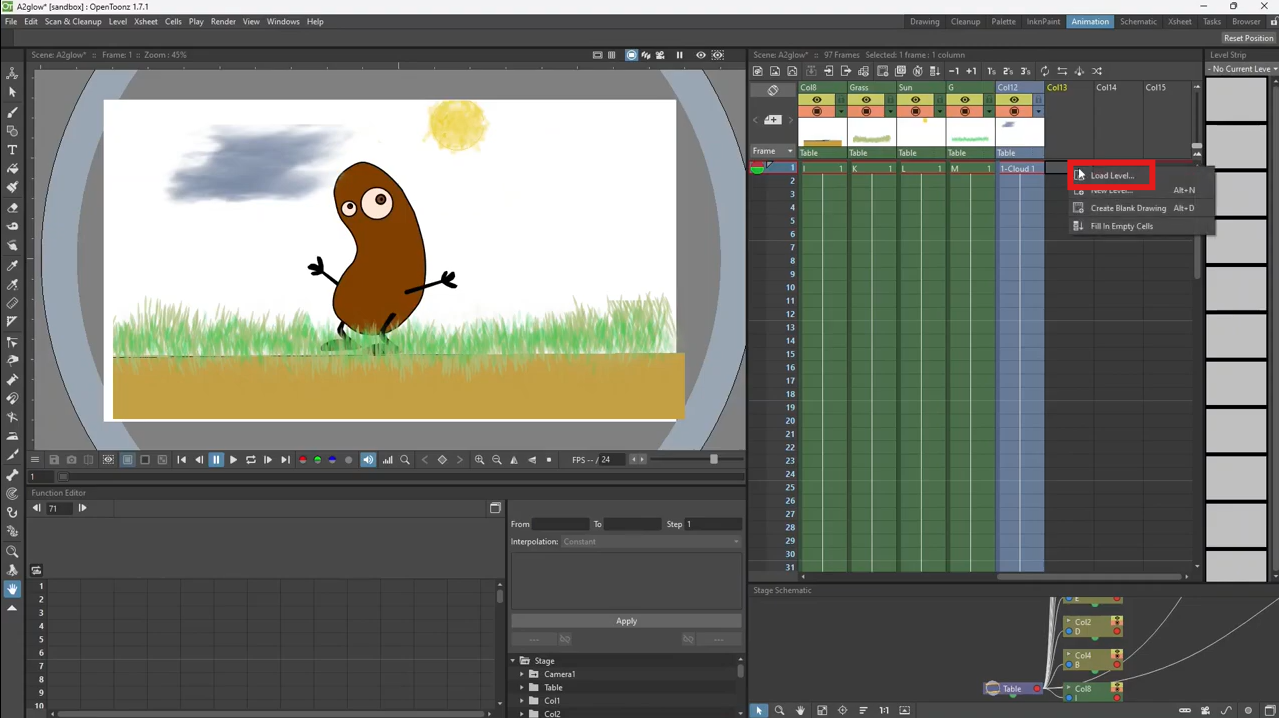1279x718 pixels.
Task: Click the Loop playback icon
Action: (x=251, y=460)
